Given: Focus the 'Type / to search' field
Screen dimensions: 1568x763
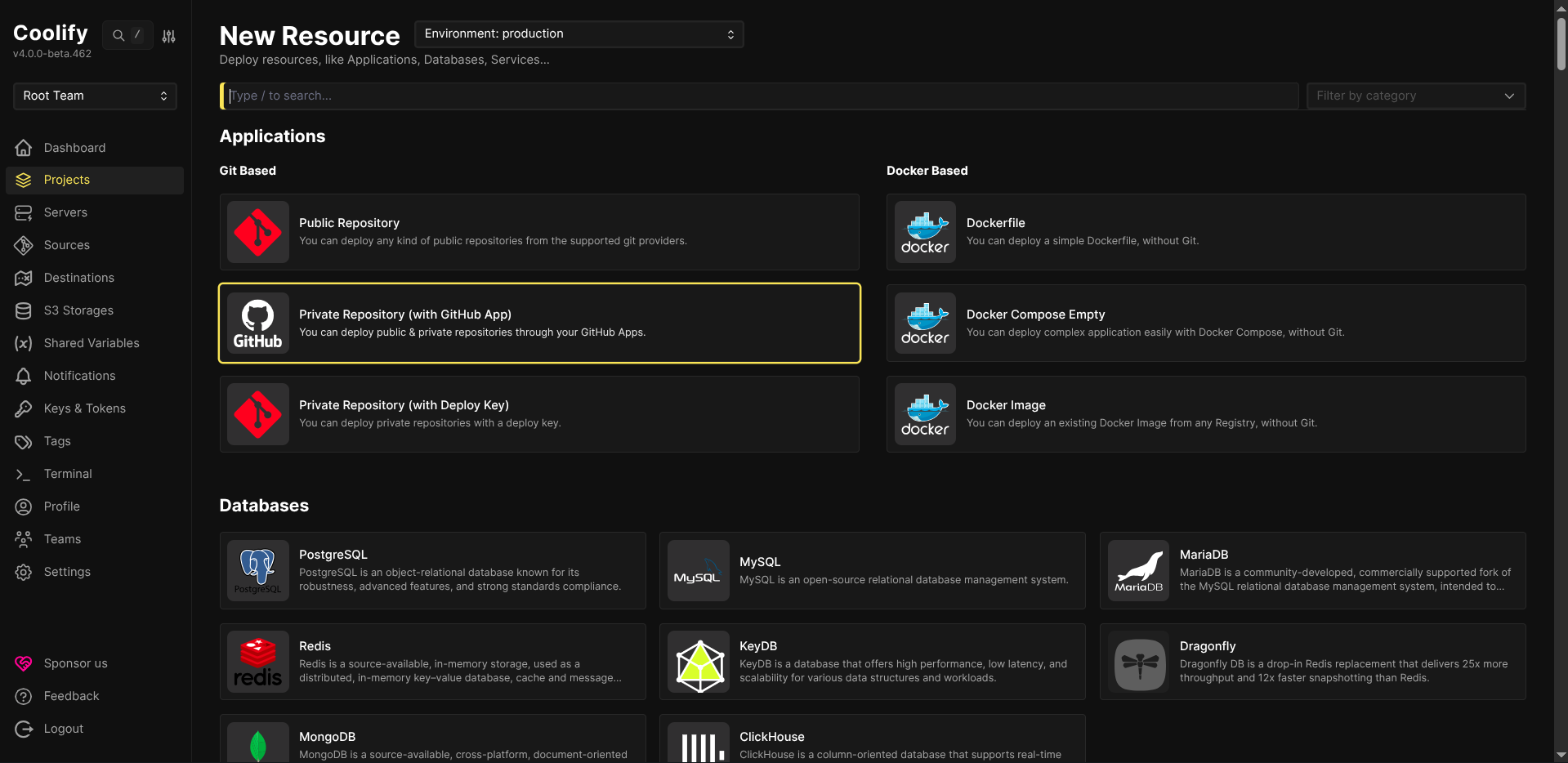Looking at the screenshot, I should click(x=760, y=96).
